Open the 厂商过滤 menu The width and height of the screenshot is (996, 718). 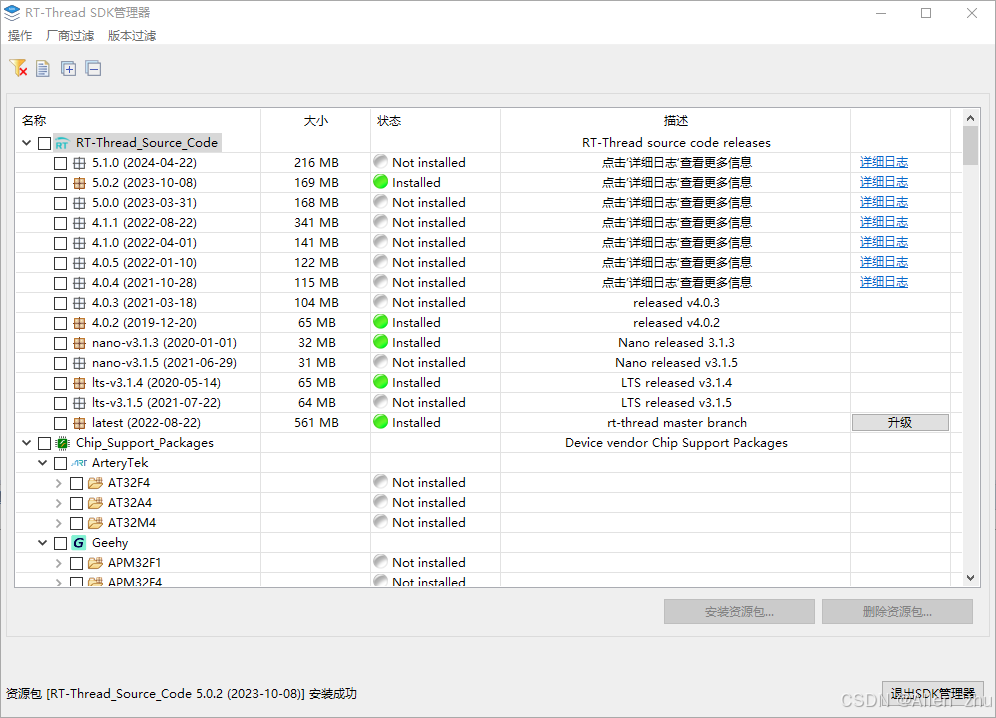(70, 36)
